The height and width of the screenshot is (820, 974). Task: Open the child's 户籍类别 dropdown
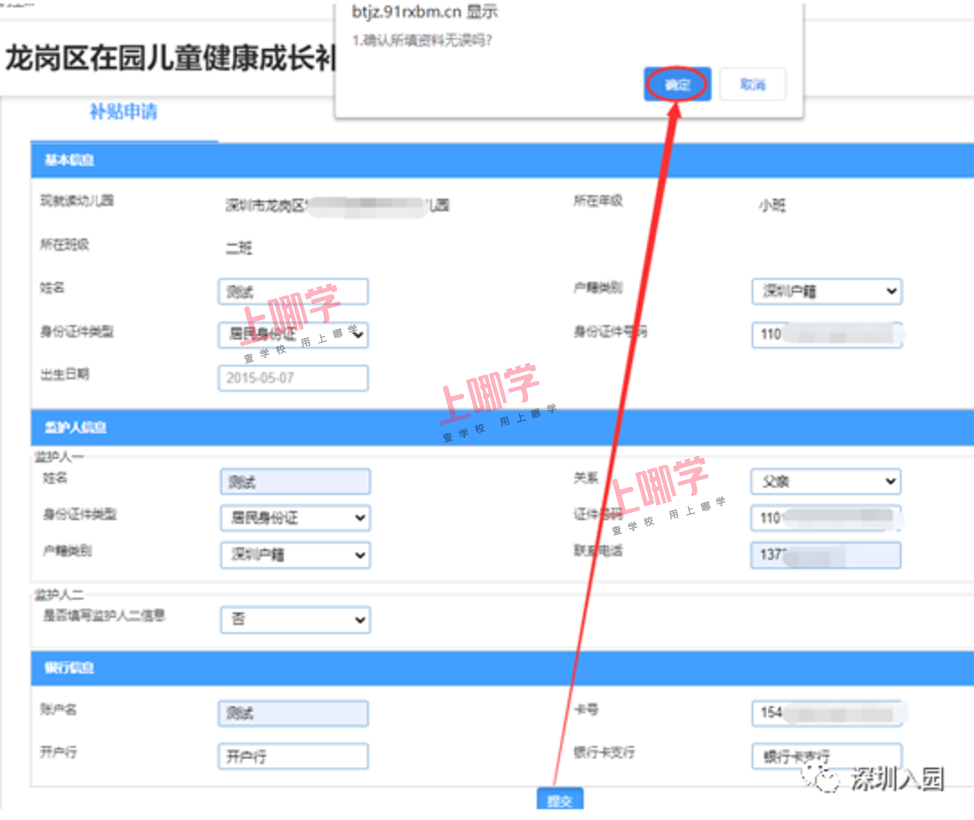click(826, 292)
